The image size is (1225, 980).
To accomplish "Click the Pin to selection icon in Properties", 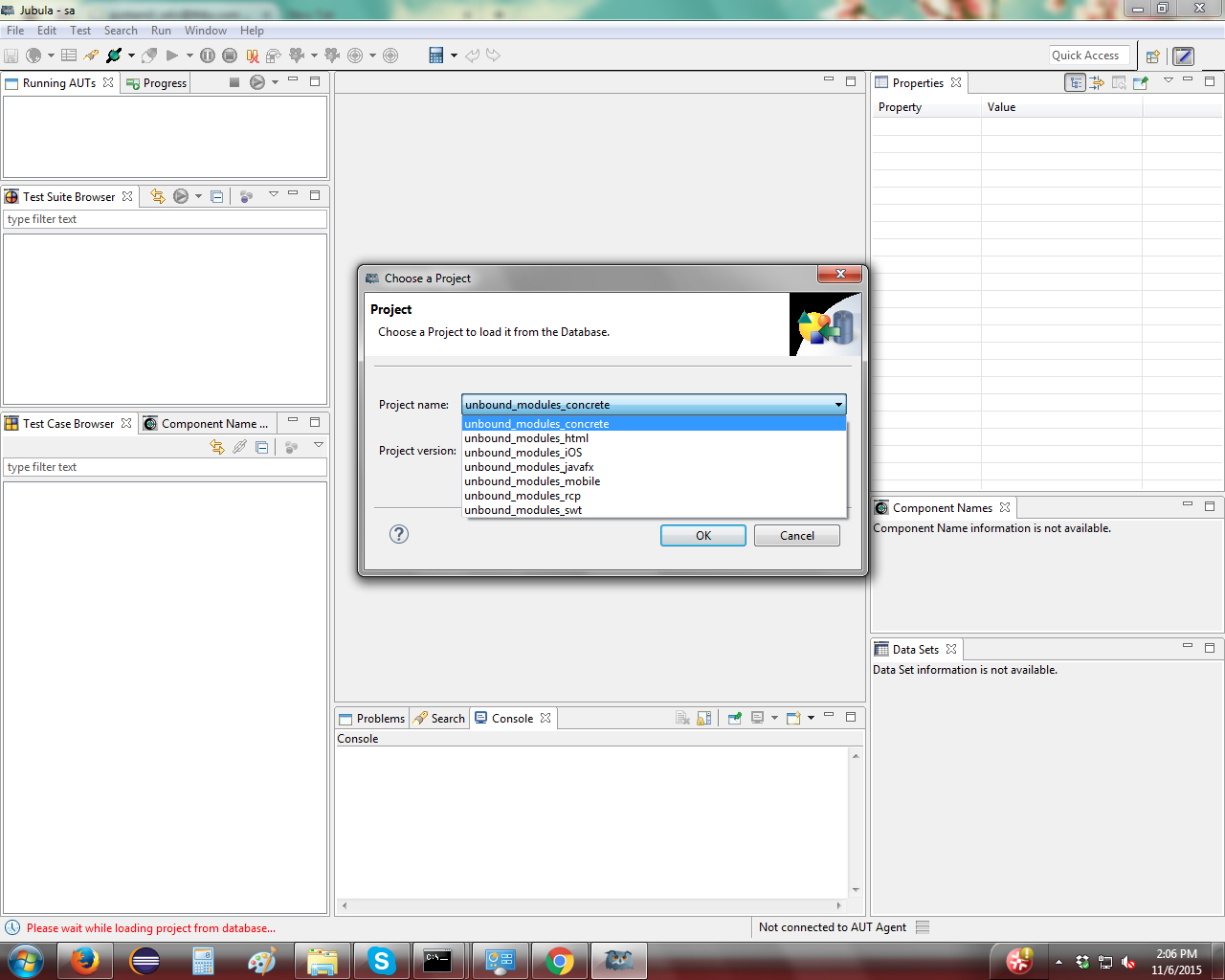I will (x=1140, y=83).
